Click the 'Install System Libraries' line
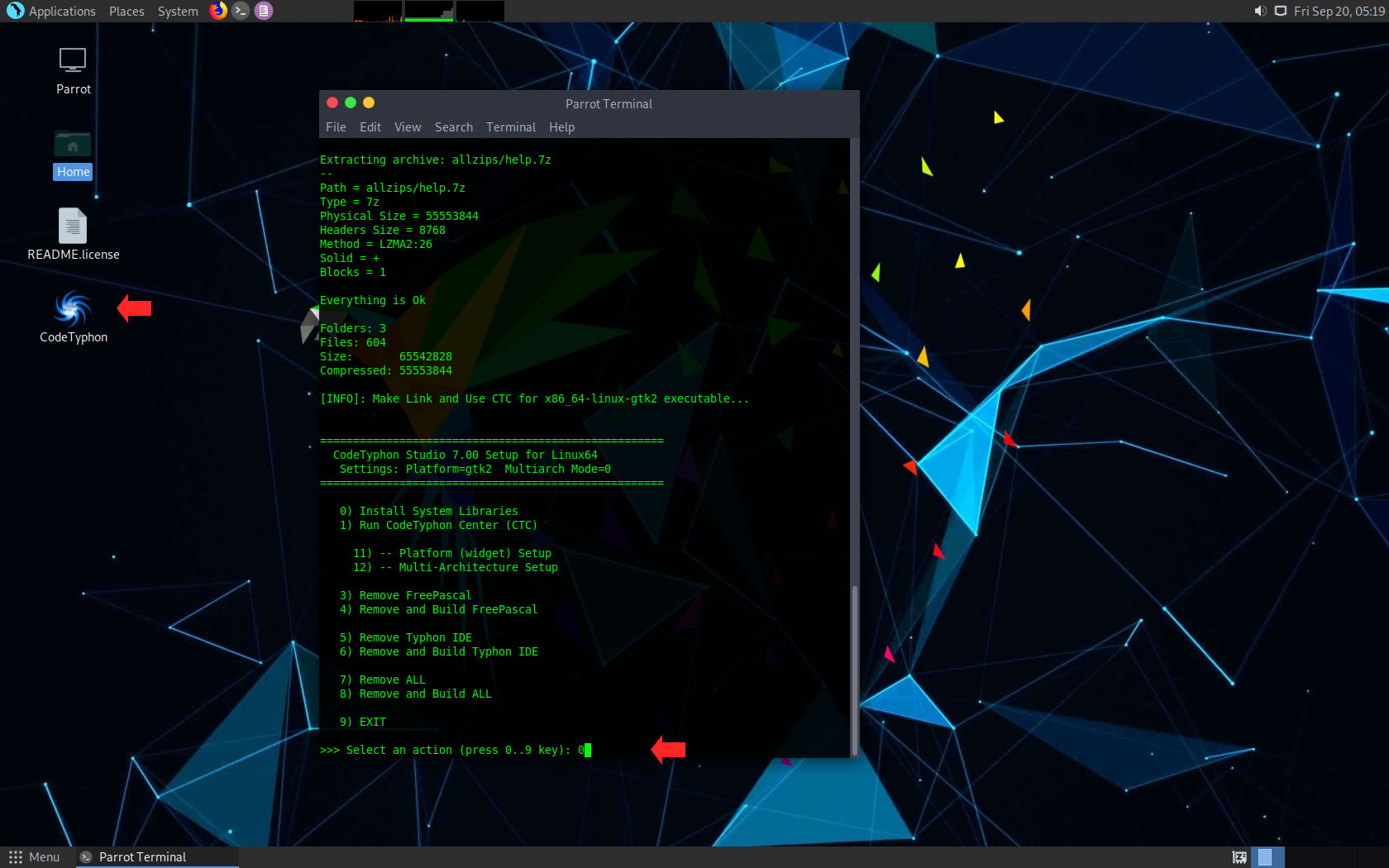 (429, 511)
